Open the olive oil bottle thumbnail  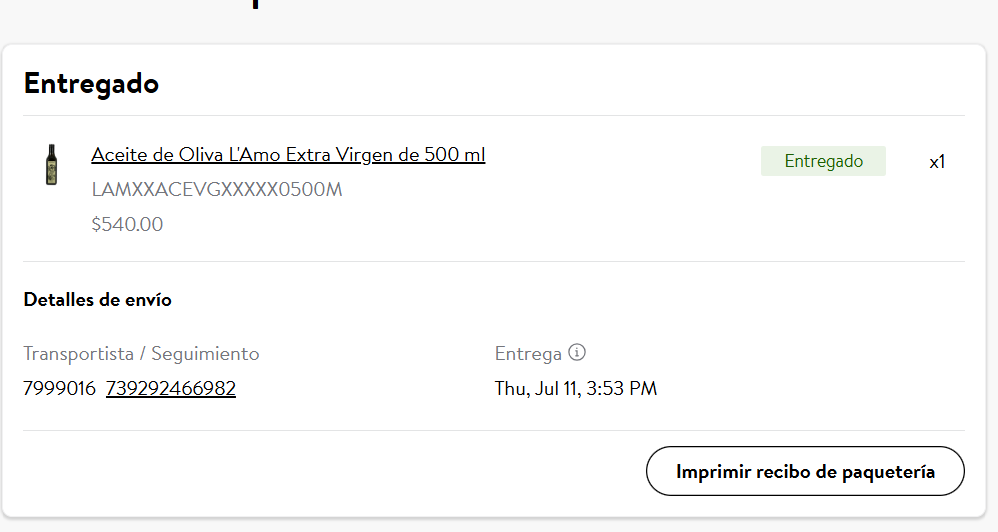tap(51, 165)
